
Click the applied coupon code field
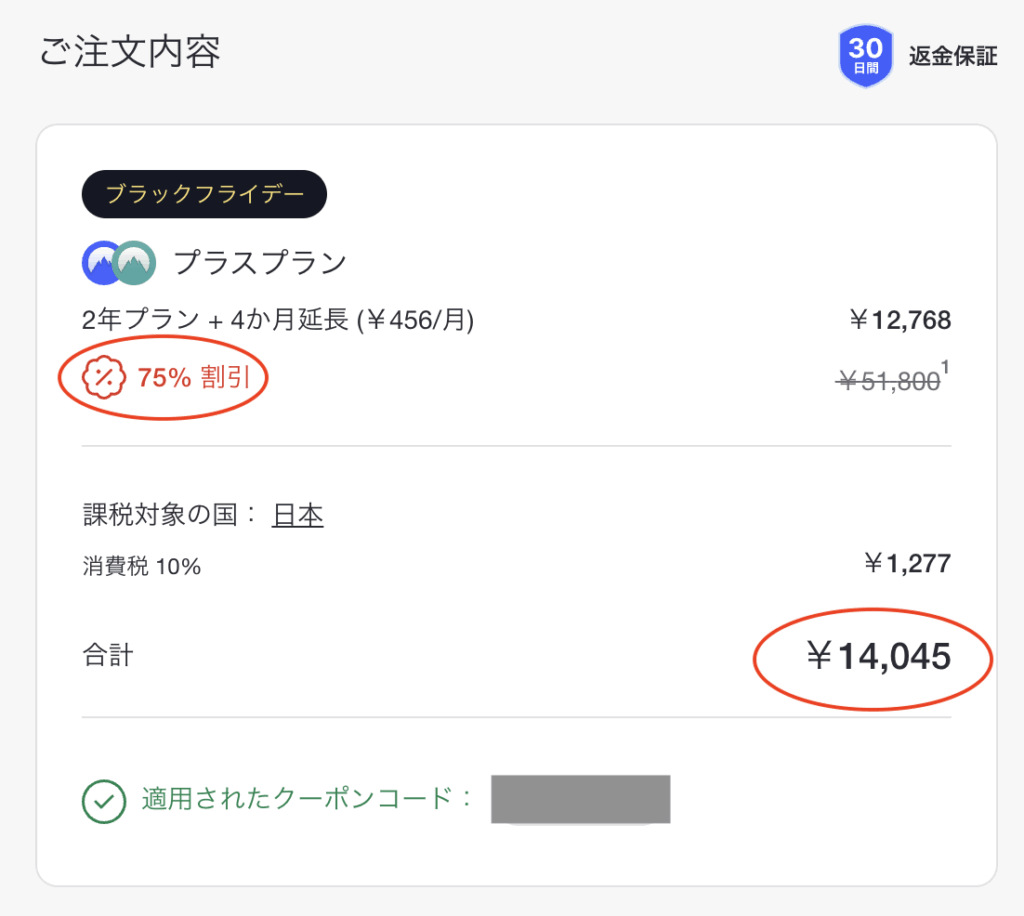[x=580, y=799]
